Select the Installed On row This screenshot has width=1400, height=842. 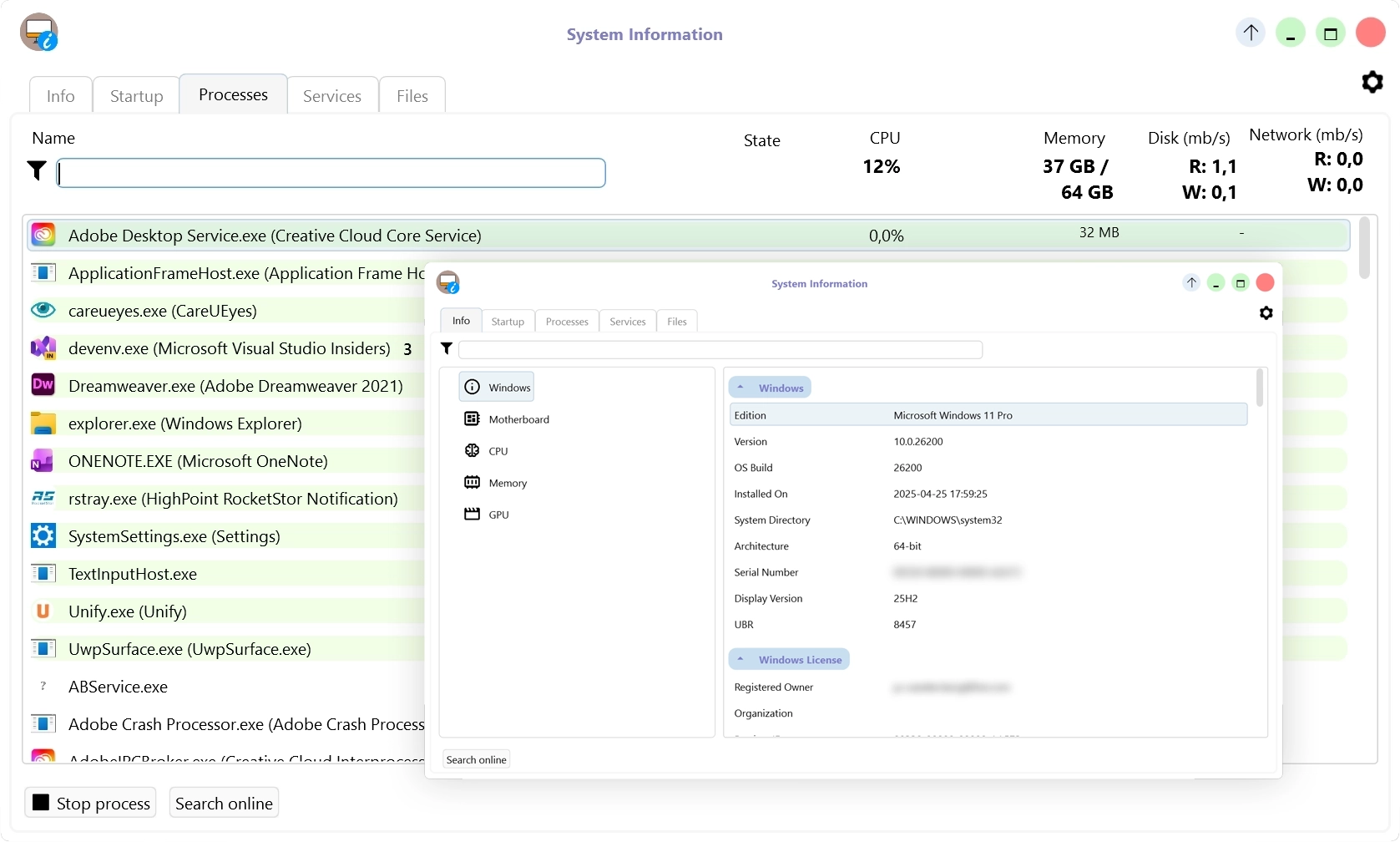(988, 494)
